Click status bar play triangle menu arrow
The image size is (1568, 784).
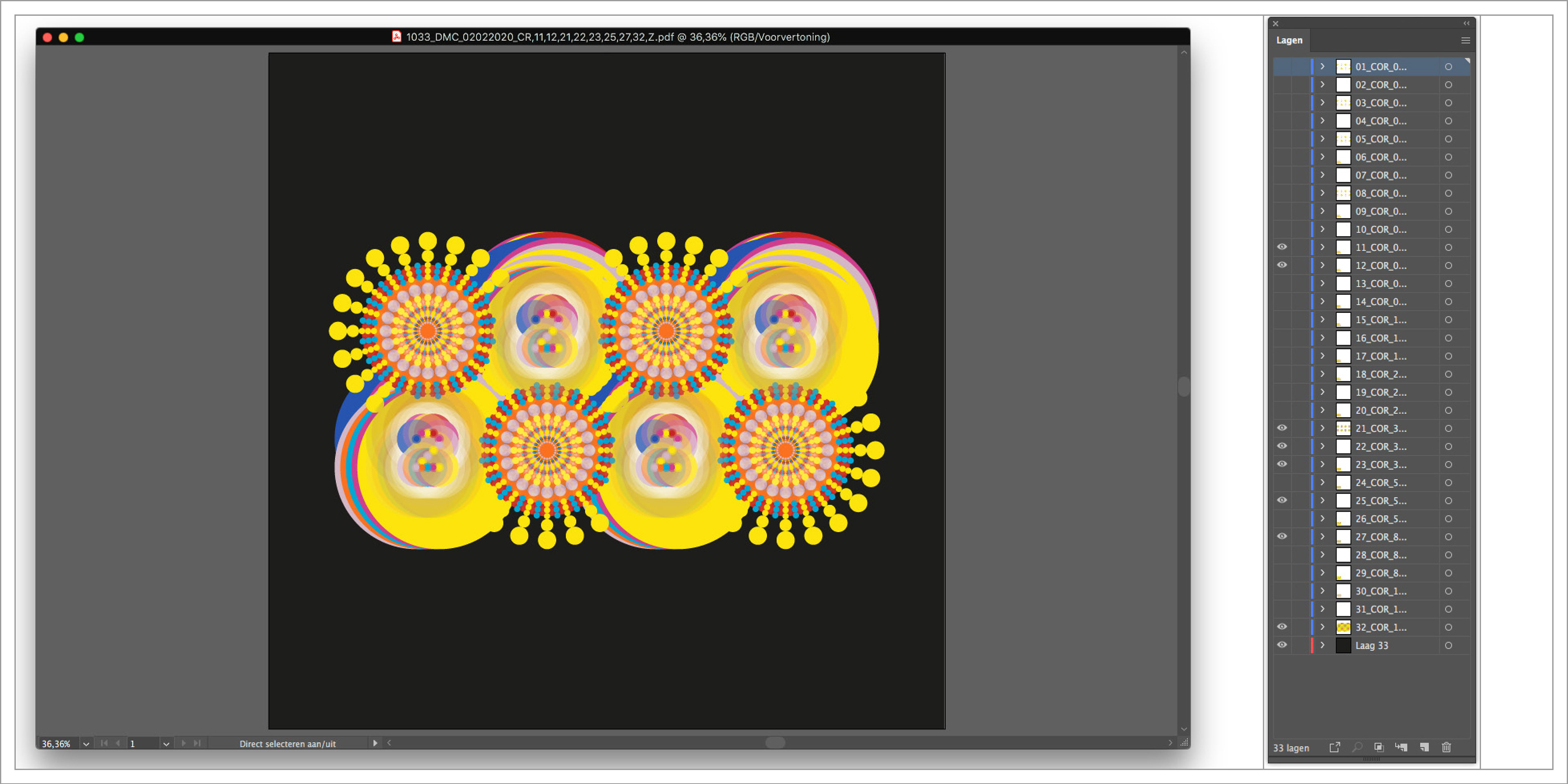point(375,743)
